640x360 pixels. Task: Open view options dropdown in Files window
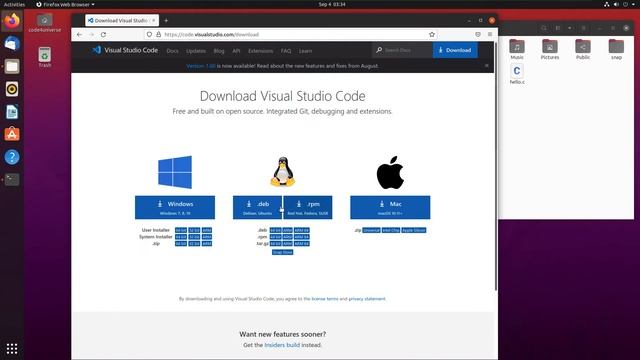point(569,28)
